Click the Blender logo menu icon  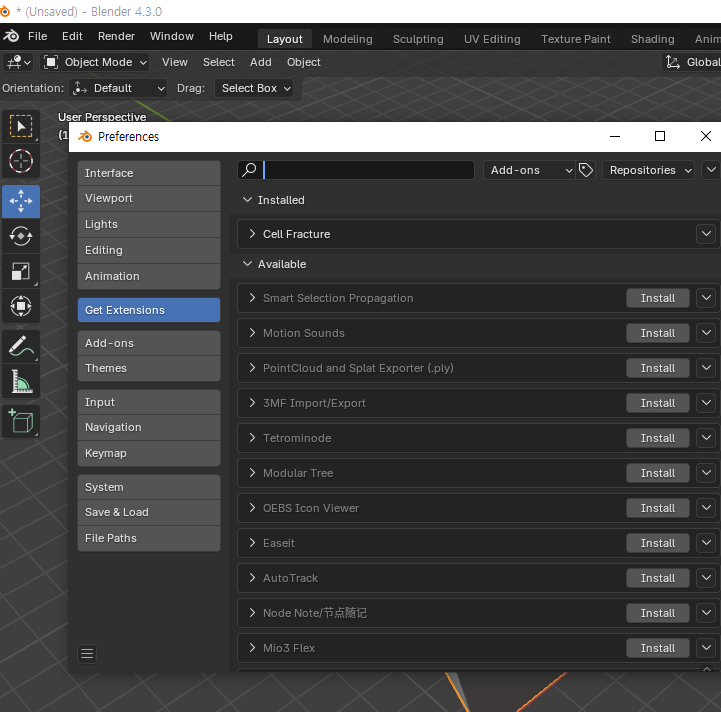[11, 36]
